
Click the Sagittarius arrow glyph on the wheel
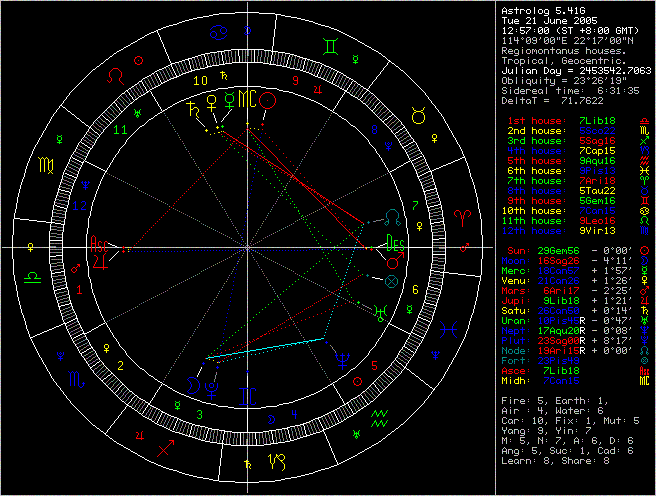[x=165, y=449]
